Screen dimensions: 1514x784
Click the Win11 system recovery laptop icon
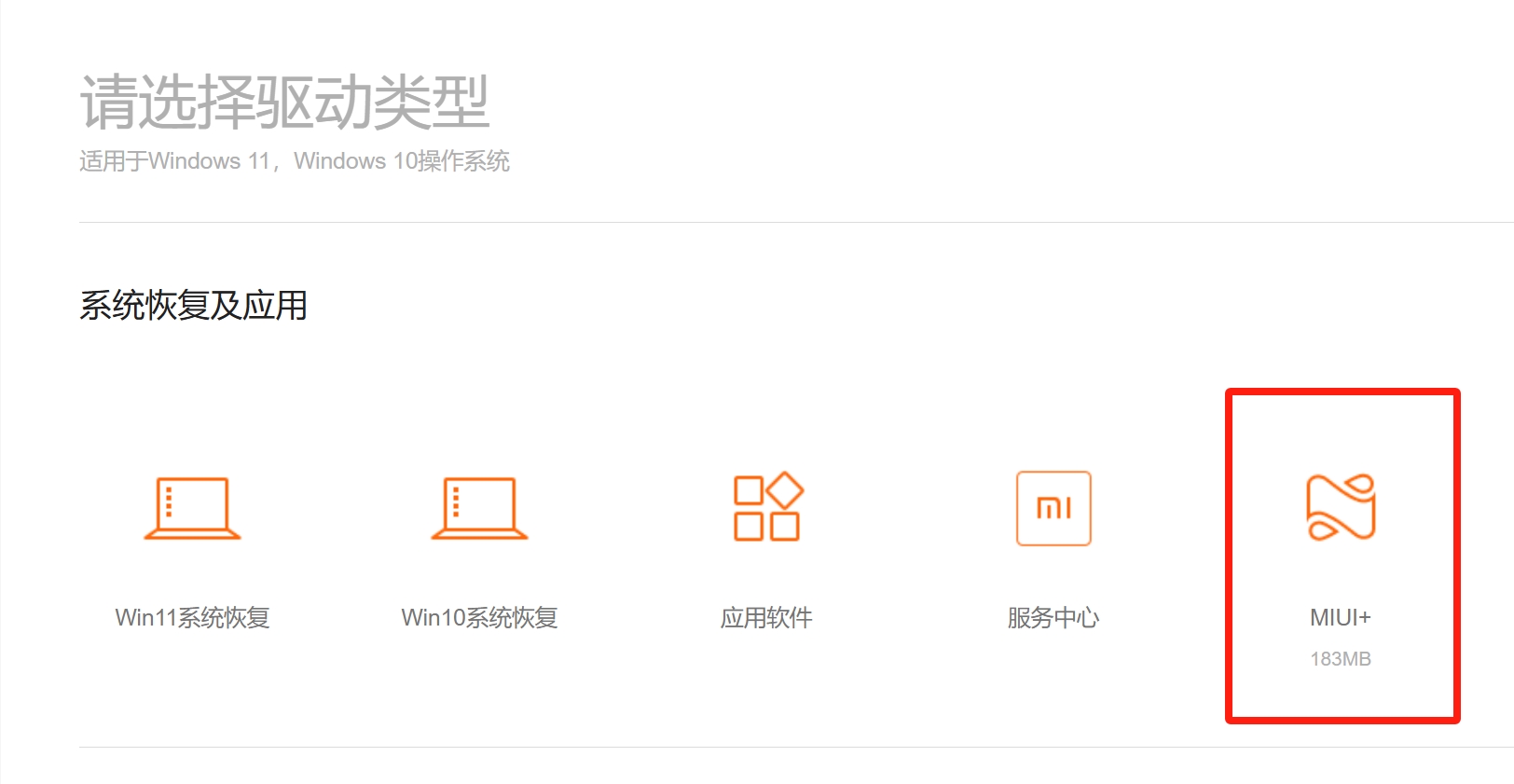192,508
